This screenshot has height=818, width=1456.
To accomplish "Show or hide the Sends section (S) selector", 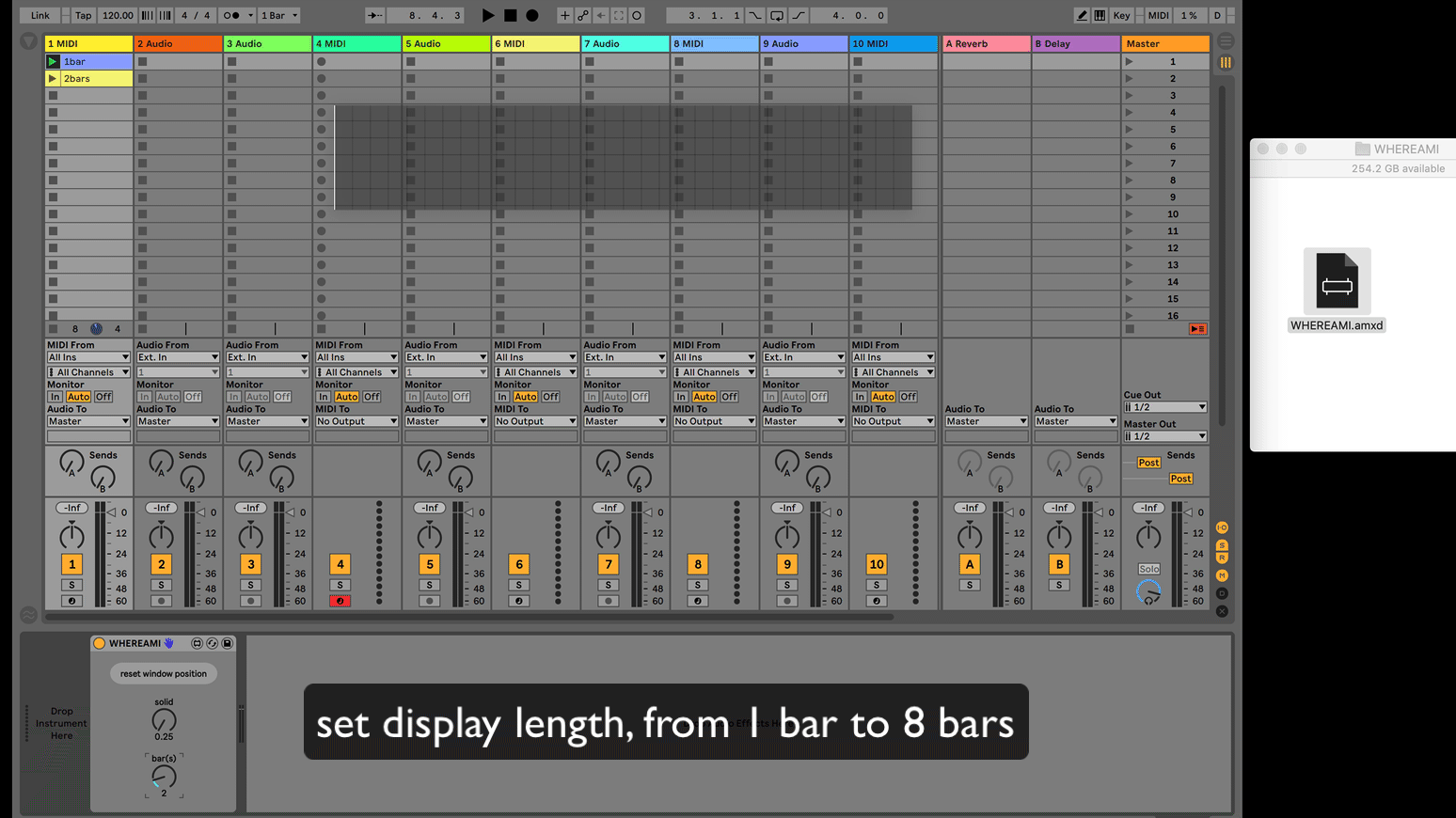I will point(1222,545).
